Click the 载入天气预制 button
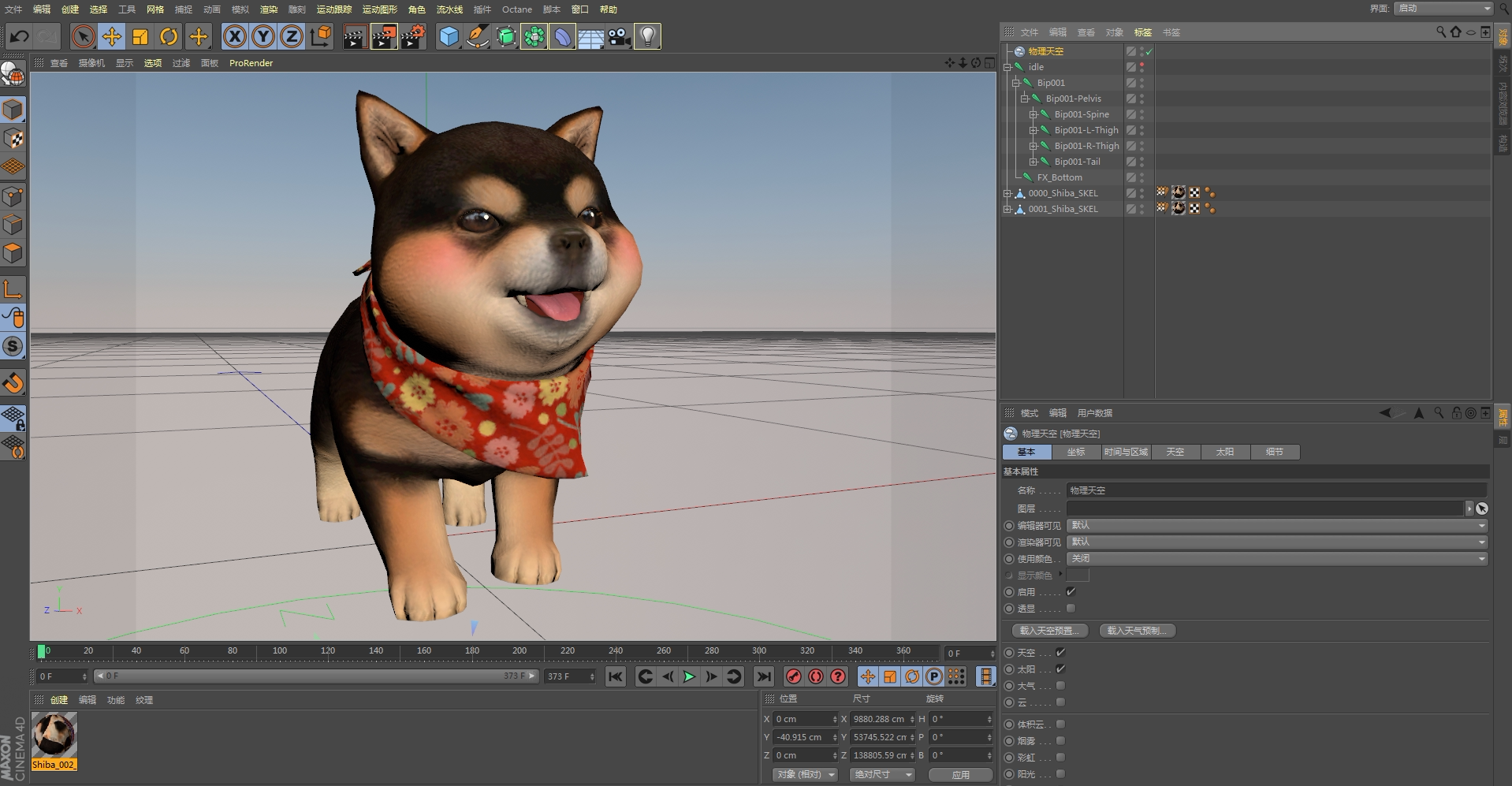Viewport: 1512px width, 786px height. 1138,631
